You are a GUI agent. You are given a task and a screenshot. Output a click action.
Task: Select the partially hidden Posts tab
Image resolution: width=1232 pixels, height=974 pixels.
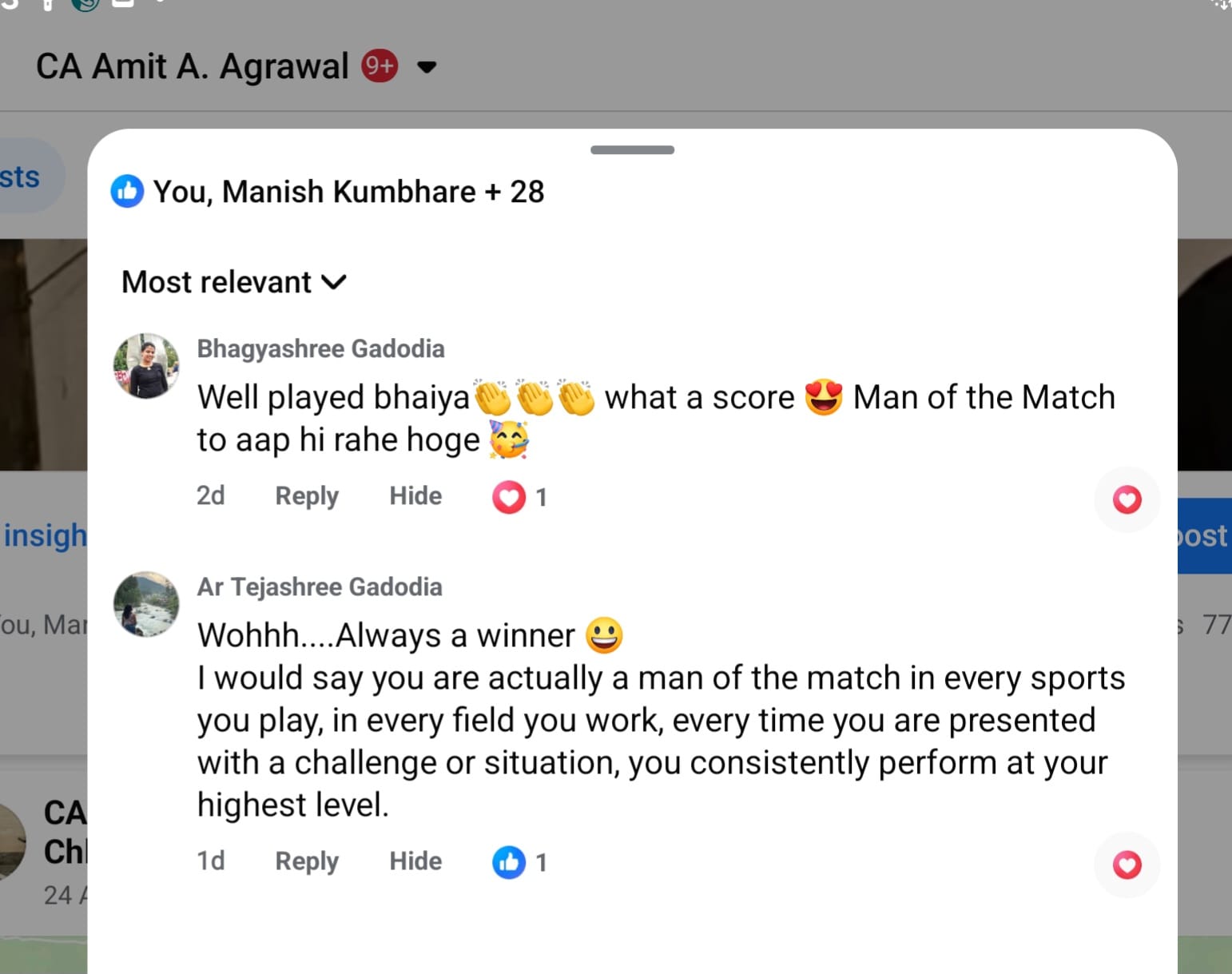coord(22,177)
